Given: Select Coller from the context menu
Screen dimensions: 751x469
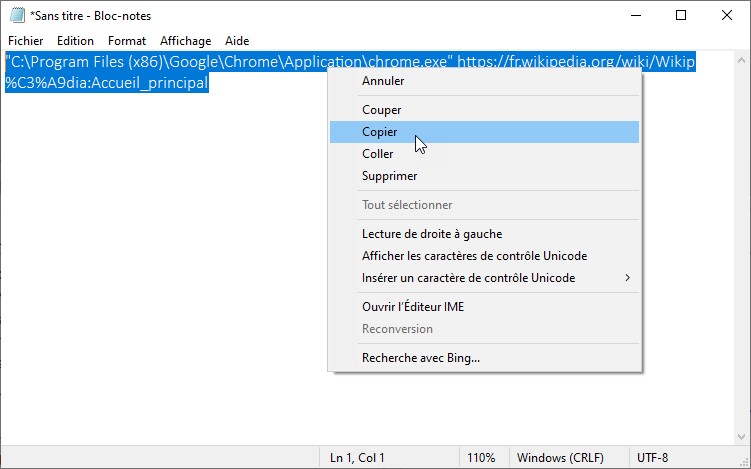Looking at the screenshot, I should tap(377, 154).
